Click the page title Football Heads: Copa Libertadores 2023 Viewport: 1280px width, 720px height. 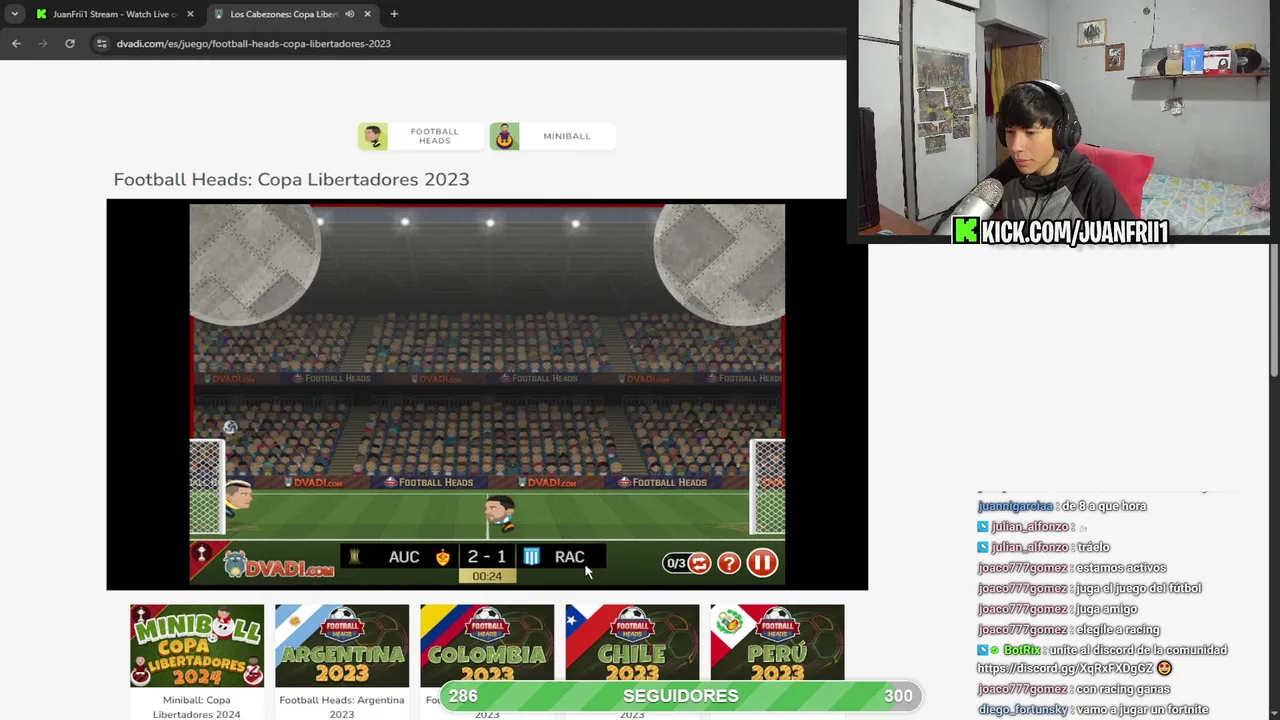(291, 179)
